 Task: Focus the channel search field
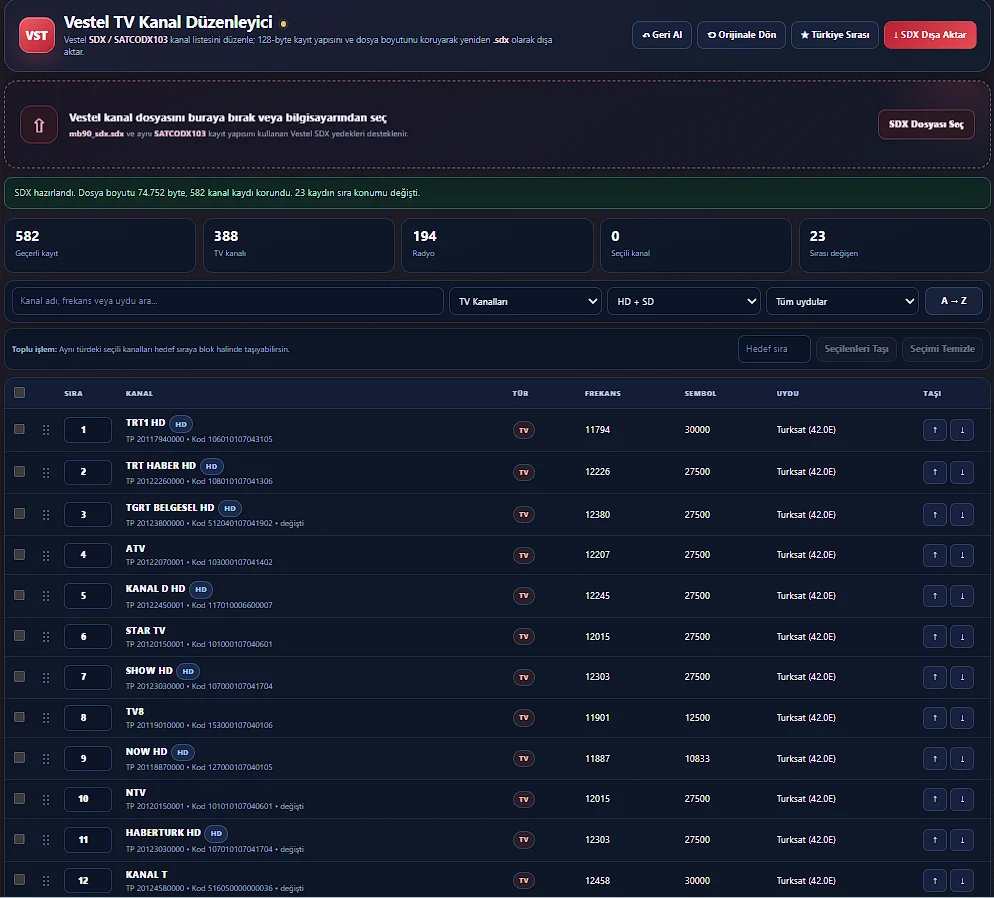228,301
